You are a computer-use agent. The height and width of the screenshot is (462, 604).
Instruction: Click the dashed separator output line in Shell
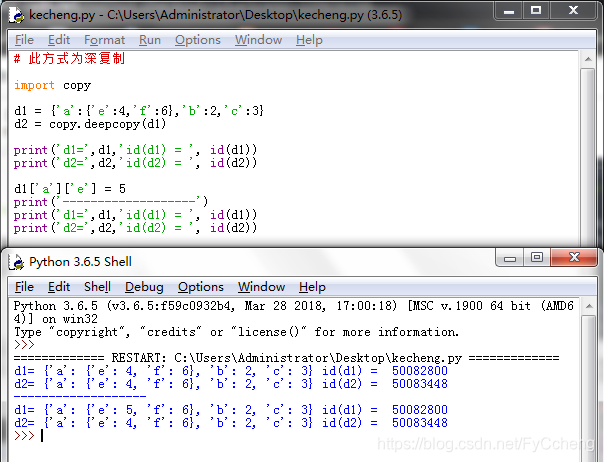click(80, 396)
